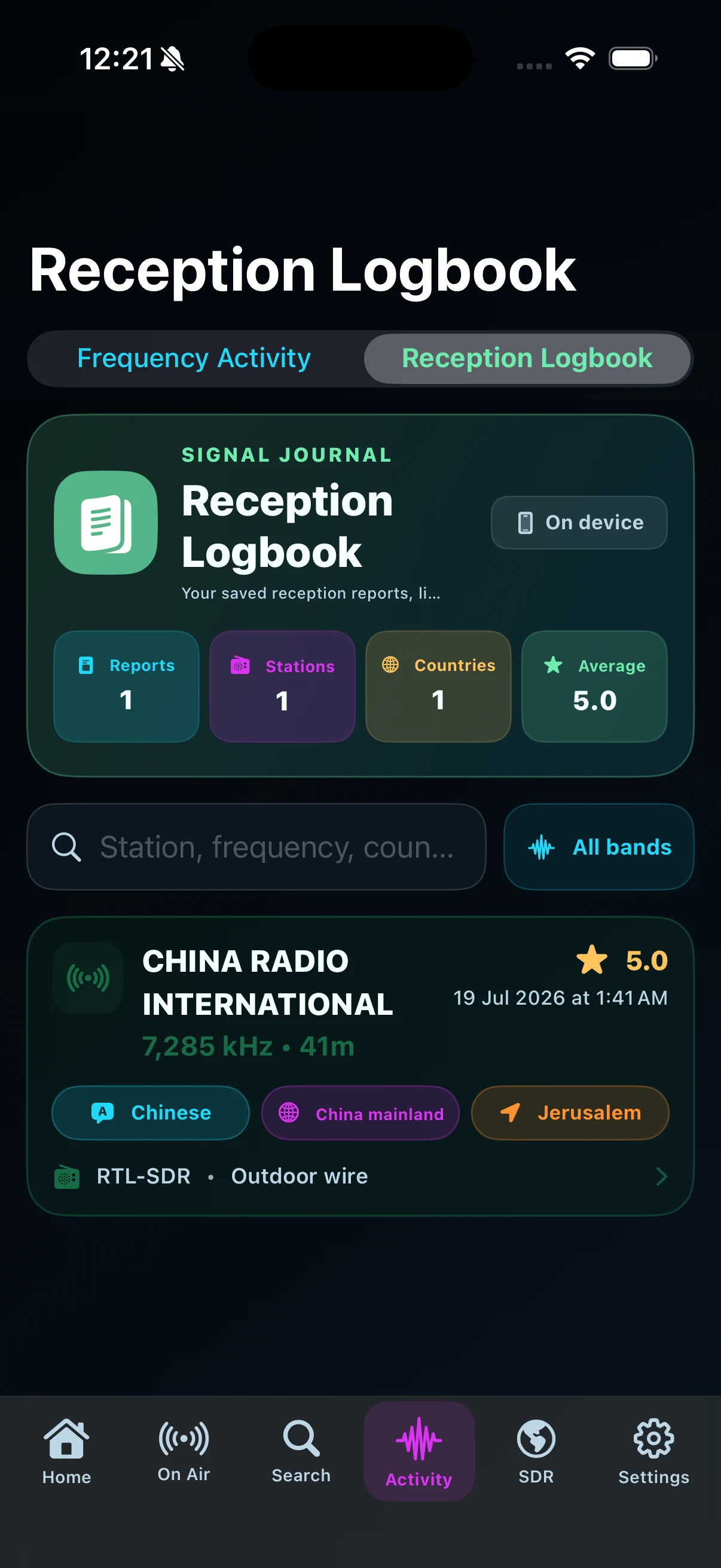The height and width of the screenshot is (1568, 721).
Task: Tap the location arrow in Jerusalem chip
Action: [510, 1113]
